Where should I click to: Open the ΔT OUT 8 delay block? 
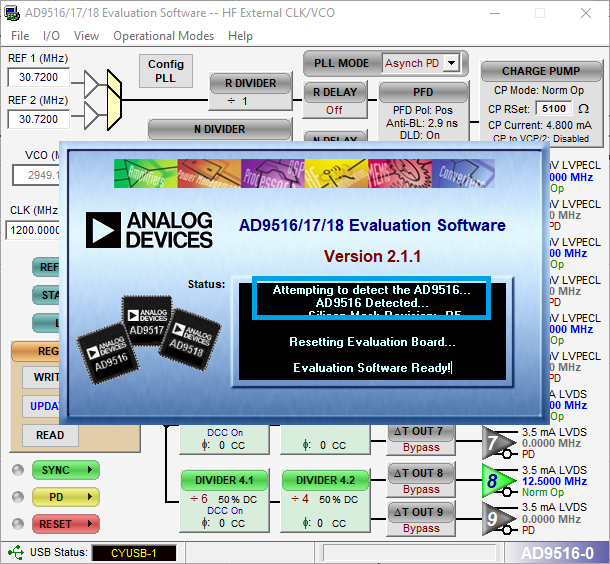[x=421, y=473]
